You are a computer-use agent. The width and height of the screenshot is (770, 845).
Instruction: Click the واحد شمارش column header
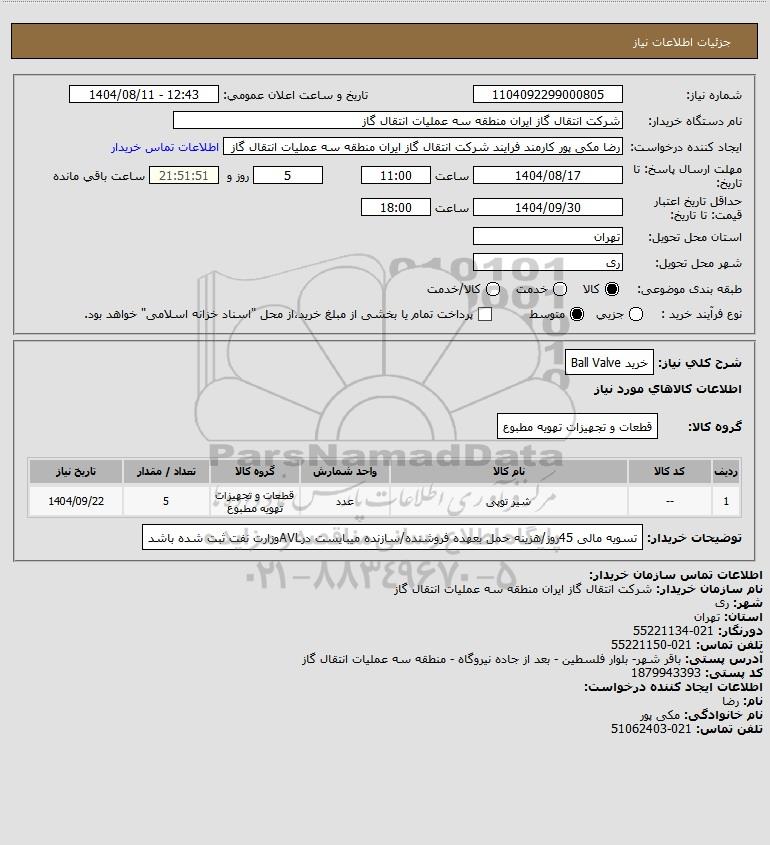(x=345, y=472)
